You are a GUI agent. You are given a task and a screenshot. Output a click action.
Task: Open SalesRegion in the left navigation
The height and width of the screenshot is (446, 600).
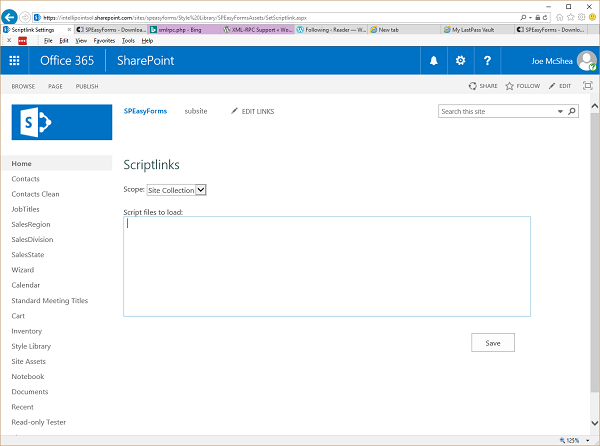click(x=31, y=225)
